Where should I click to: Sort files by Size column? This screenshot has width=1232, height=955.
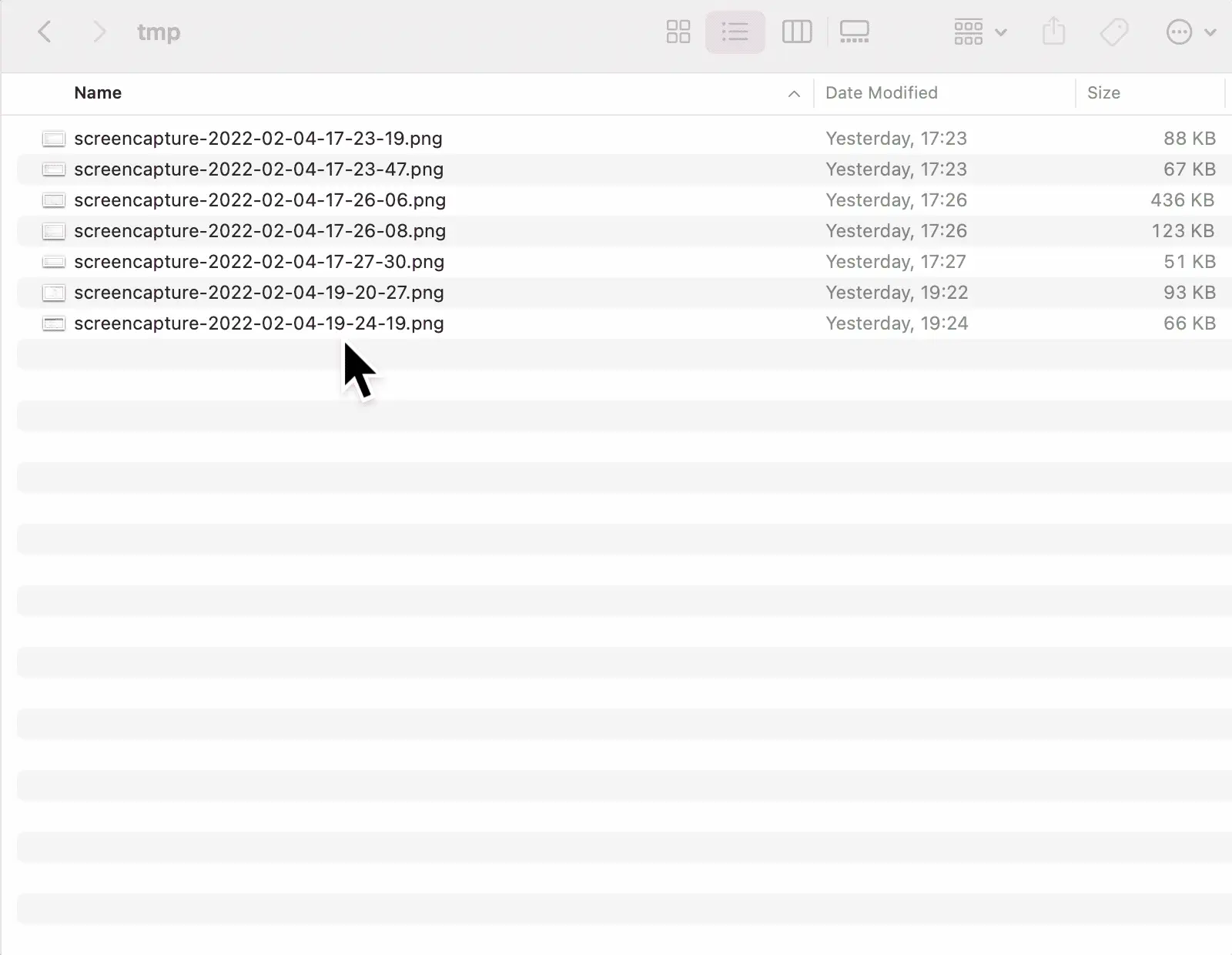[1103, 93]
